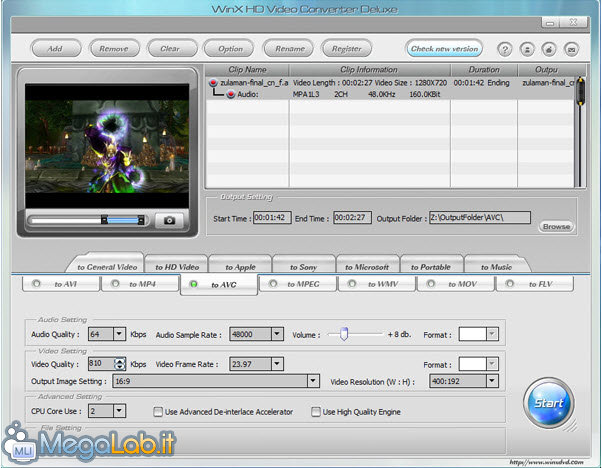Click the user account icon in toolbar
The image size is (602, 468).
tap(527, 49)
